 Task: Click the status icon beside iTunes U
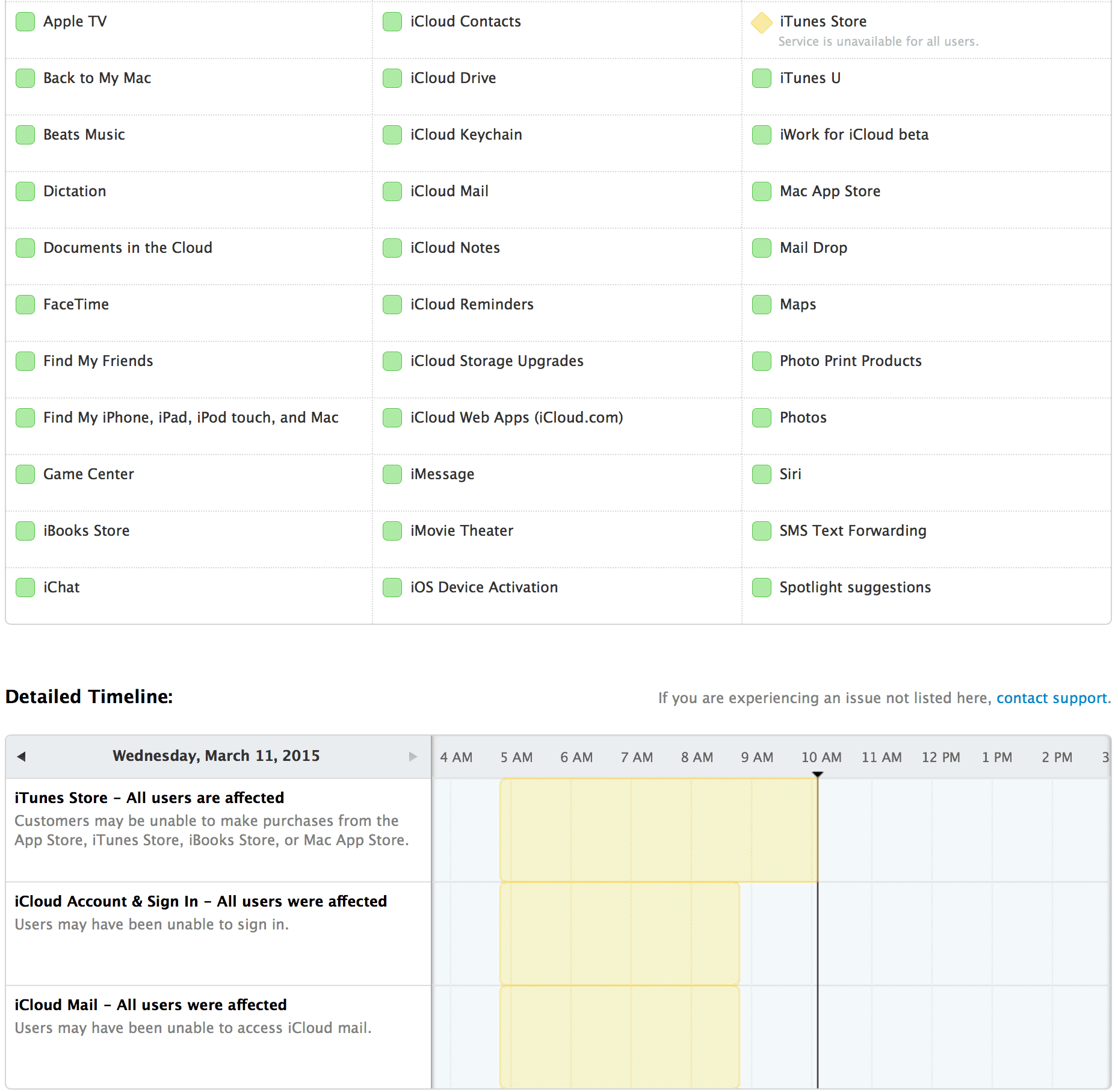click(762, 78)
